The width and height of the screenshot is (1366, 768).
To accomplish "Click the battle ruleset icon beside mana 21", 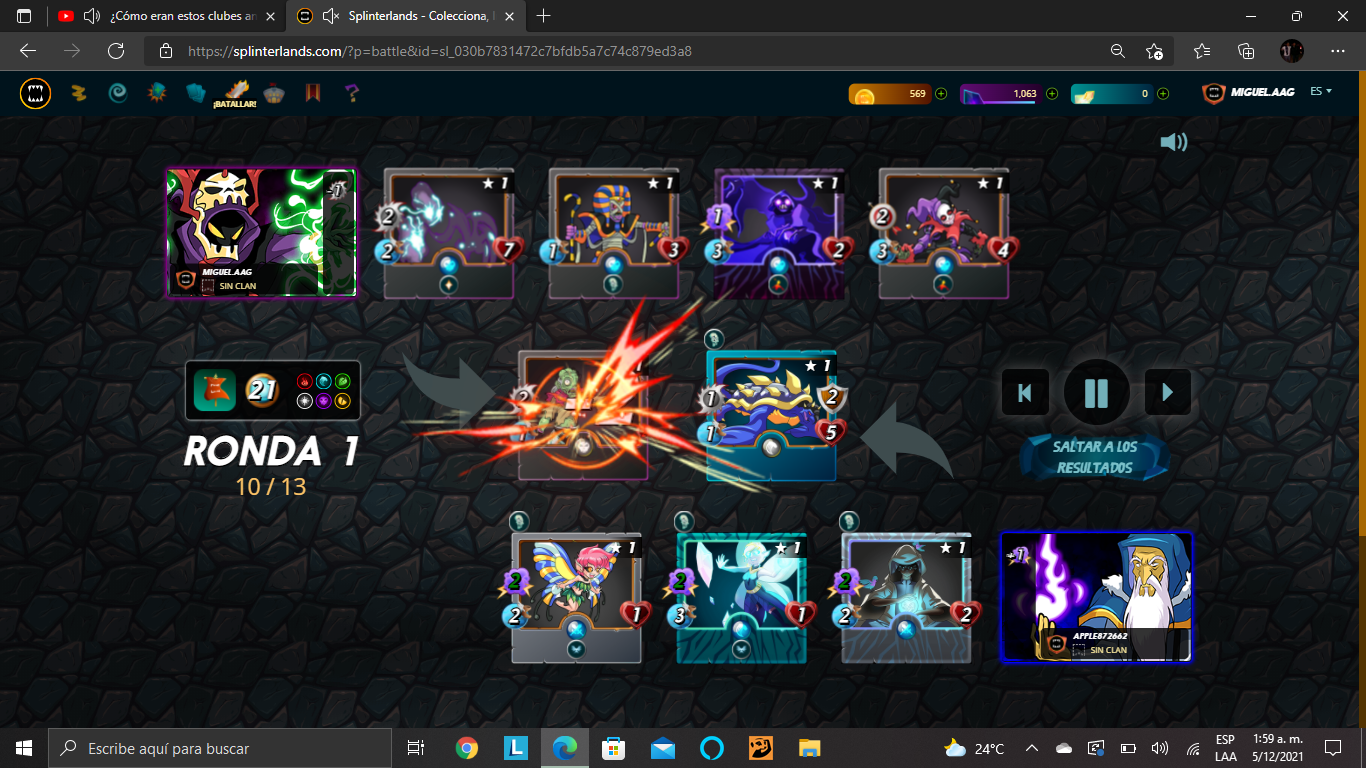I will [x=214, y=391].
